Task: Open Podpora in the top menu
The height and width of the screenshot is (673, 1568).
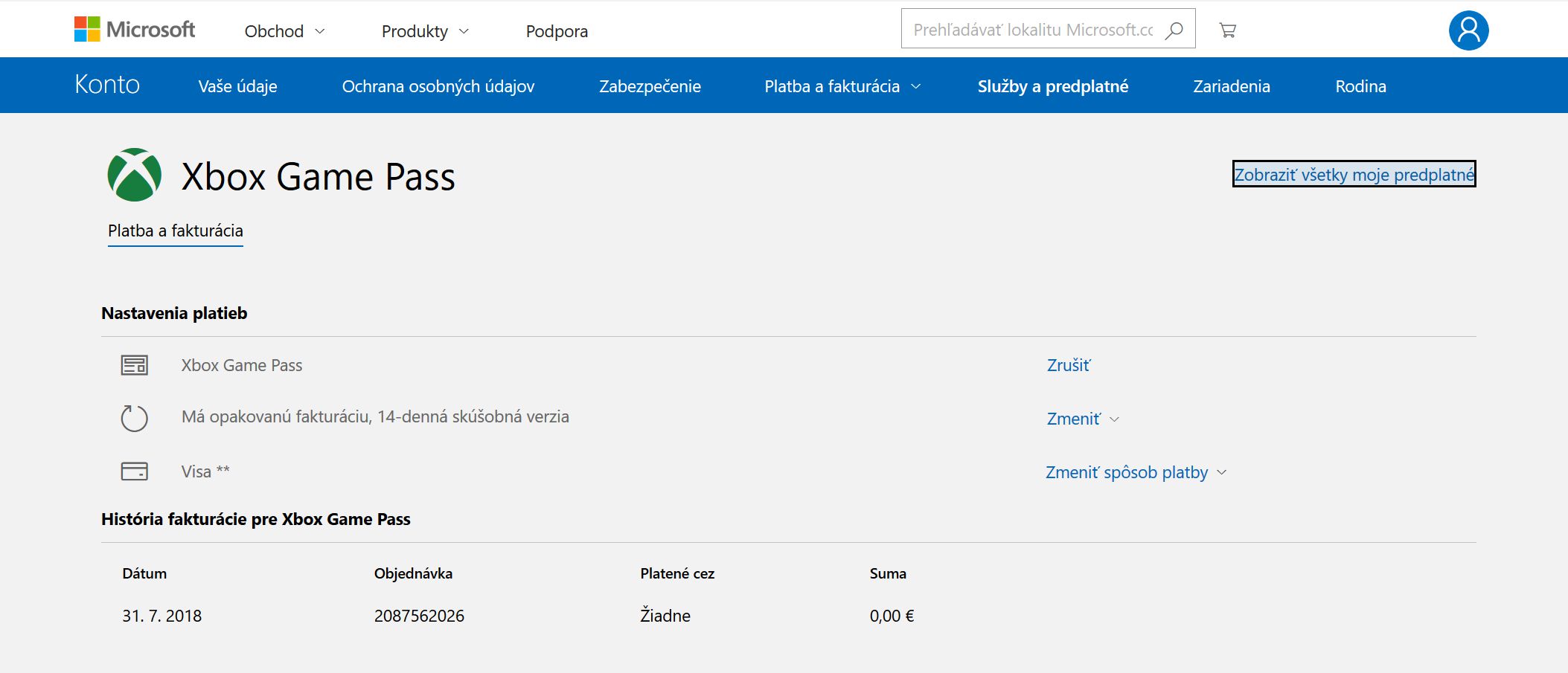Action: (x=557, y=31)
